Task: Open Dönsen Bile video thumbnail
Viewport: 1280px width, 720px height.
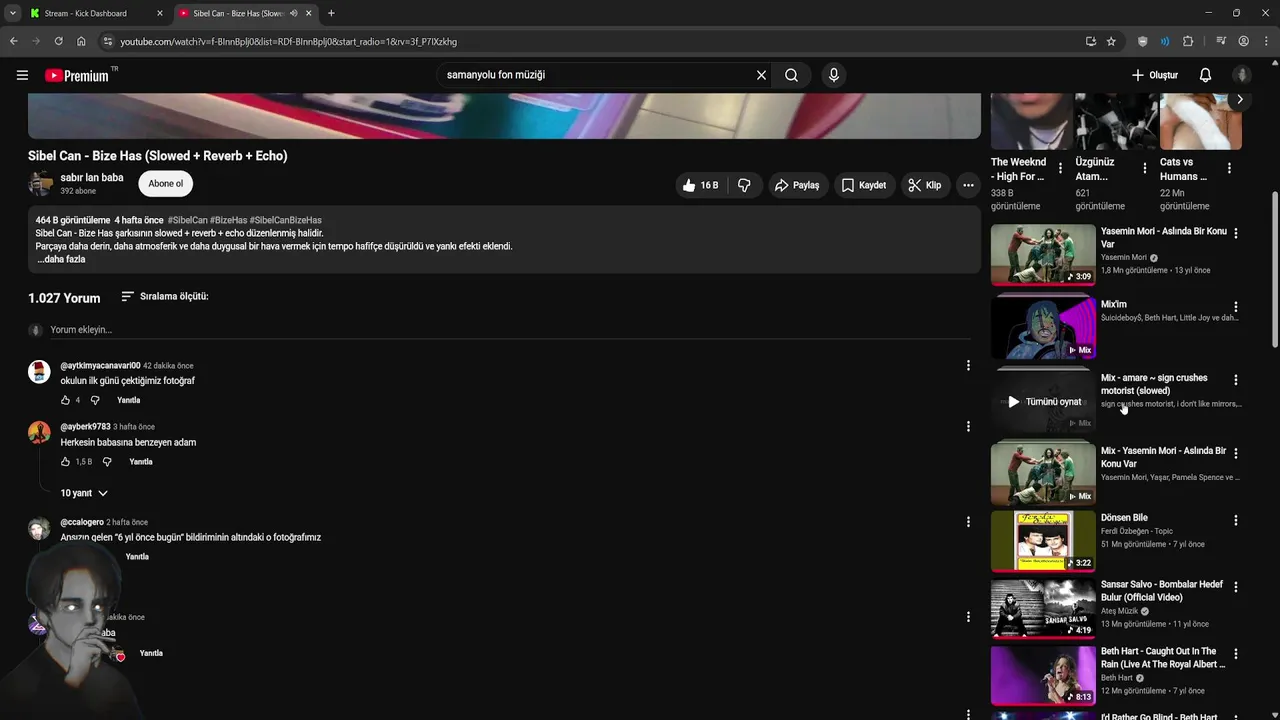Action: click(1043, 541)
